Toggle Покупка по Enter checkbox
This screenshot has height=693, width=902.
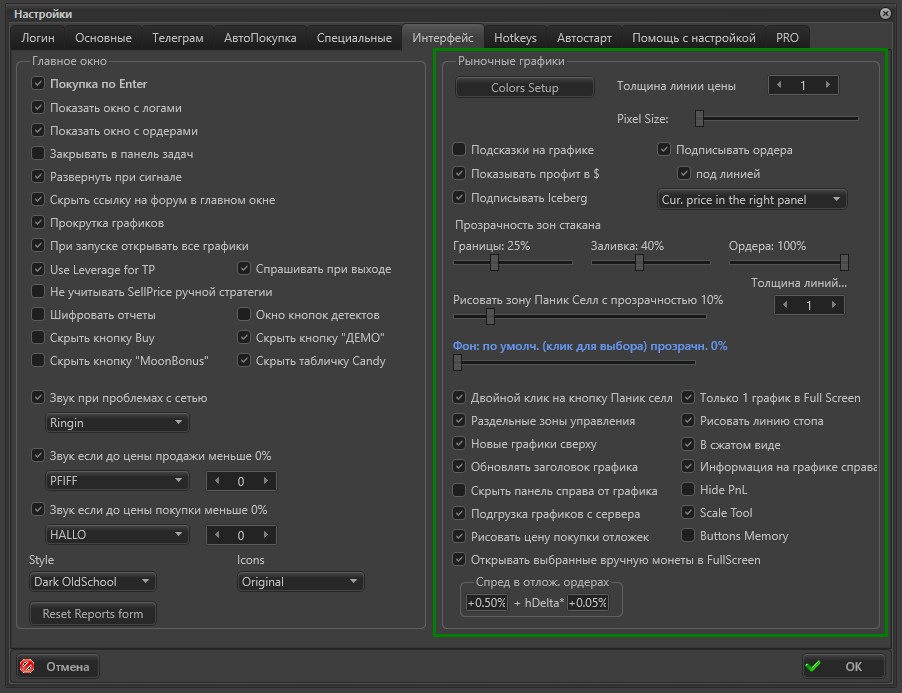pos(38,83)
